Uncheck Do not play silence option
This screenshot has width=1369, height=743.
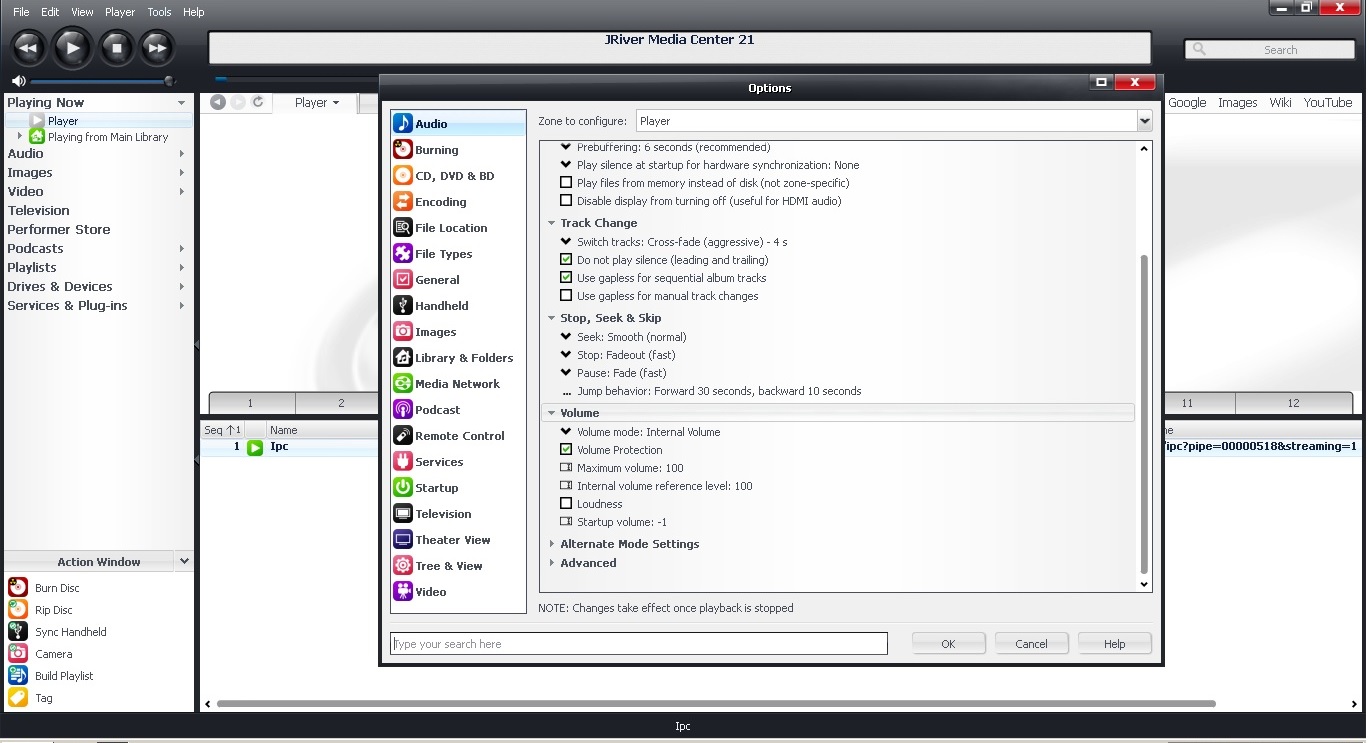pos(566,260)
